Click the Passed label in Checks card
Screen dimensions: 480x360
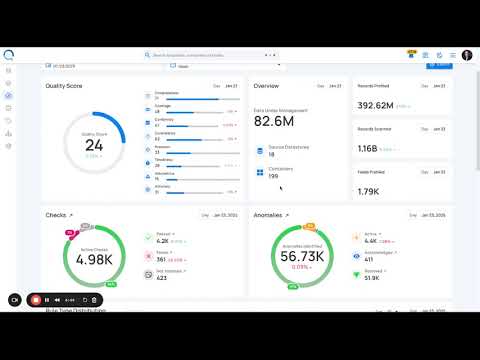pyautogui.click(x=163, y=234)
